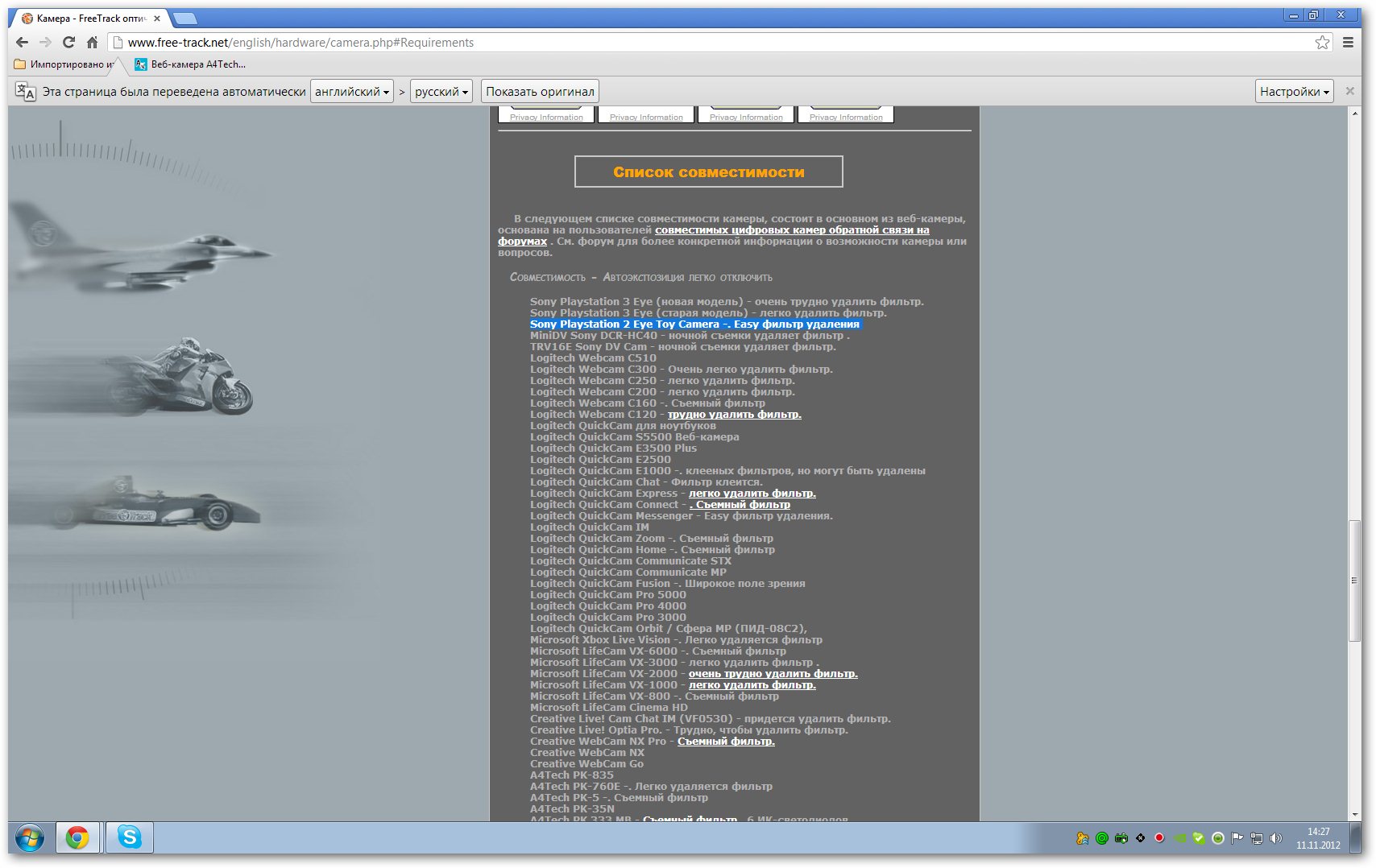Reload the current page
This screenshot has height=868, width=1376.
[69, 43]
